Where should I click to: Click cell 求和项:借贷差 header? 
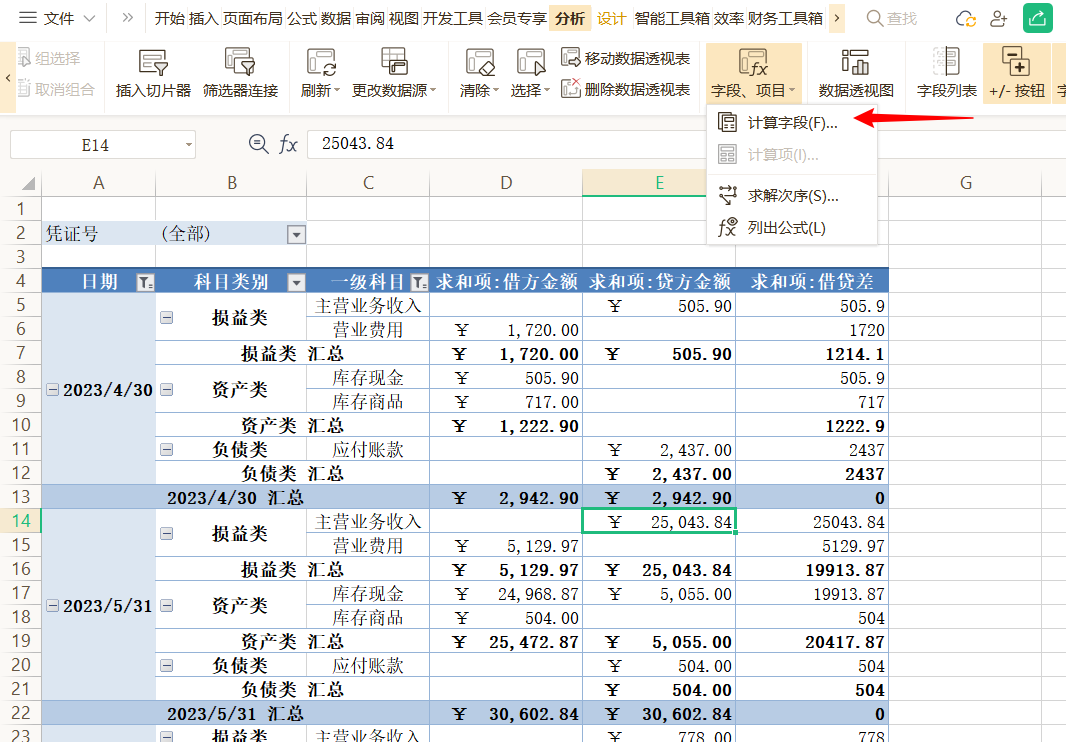pyautogui.click(x=812, y=282)
